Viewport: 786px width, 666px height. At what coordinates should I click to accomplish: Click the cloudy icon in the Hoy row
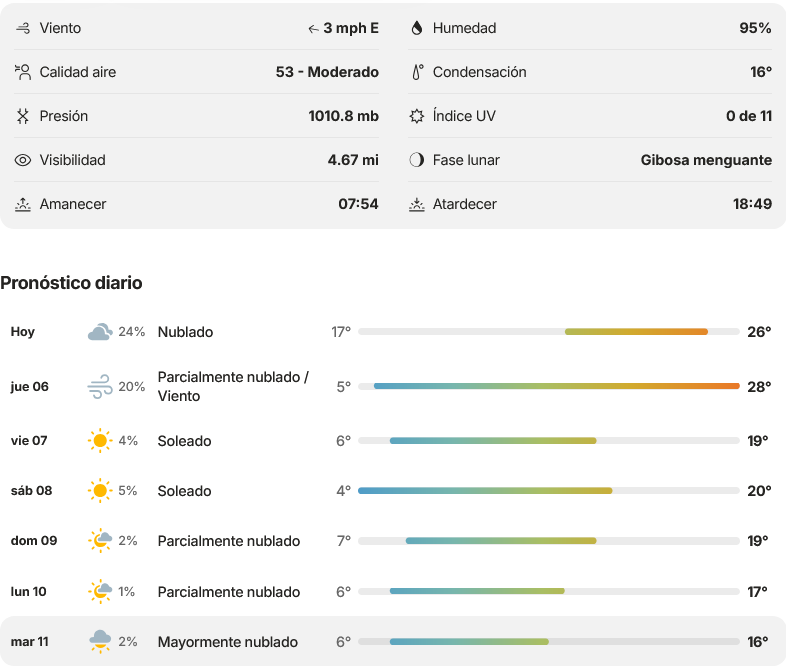coord(100,332)
